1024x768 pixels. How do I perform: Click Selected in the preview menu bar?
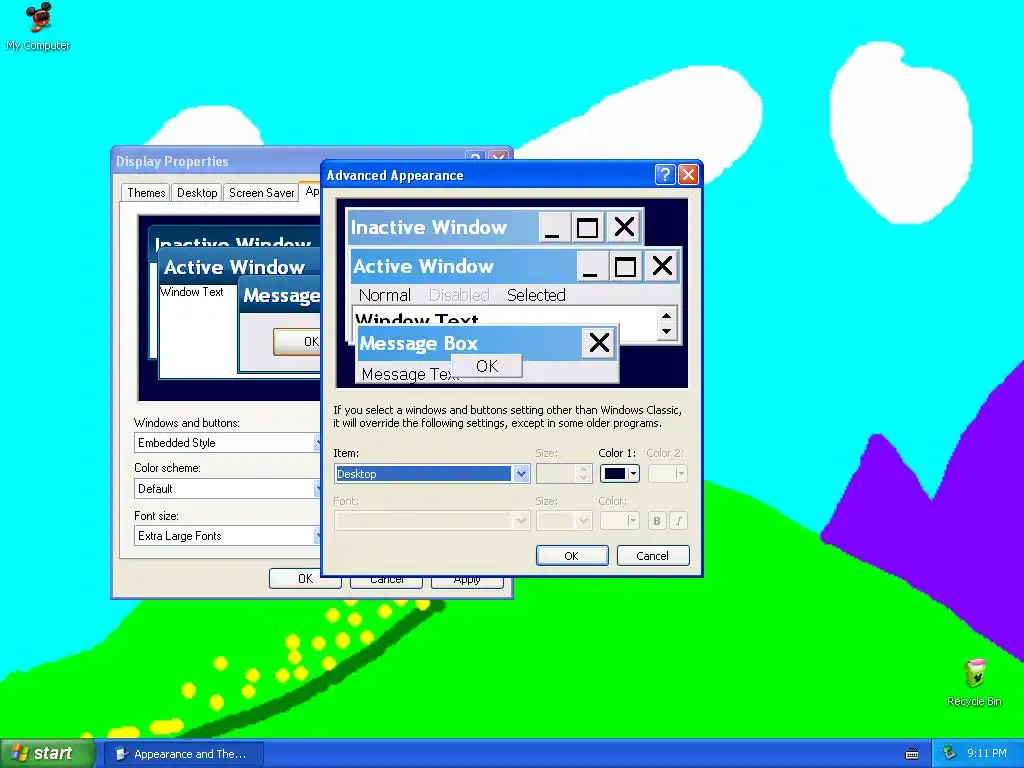[x=536, y=295]
